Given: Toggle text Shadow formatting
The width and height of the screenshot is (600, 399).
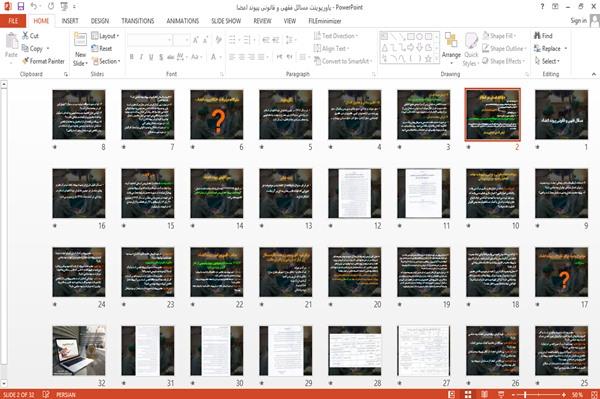Looking at the screenshot, I should point(161,57).
